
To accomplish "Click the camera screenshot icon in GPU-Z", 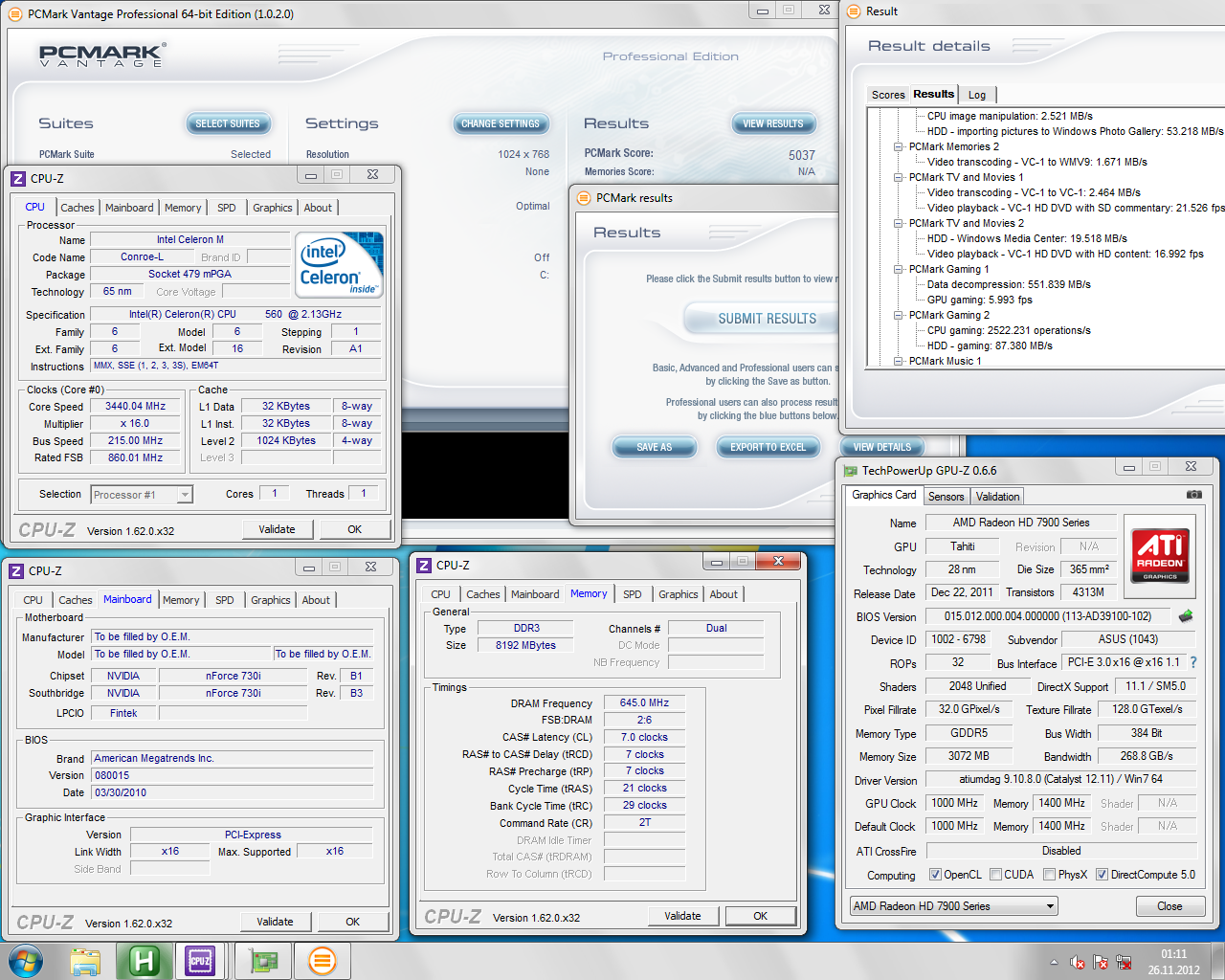I will point(1194,495).
